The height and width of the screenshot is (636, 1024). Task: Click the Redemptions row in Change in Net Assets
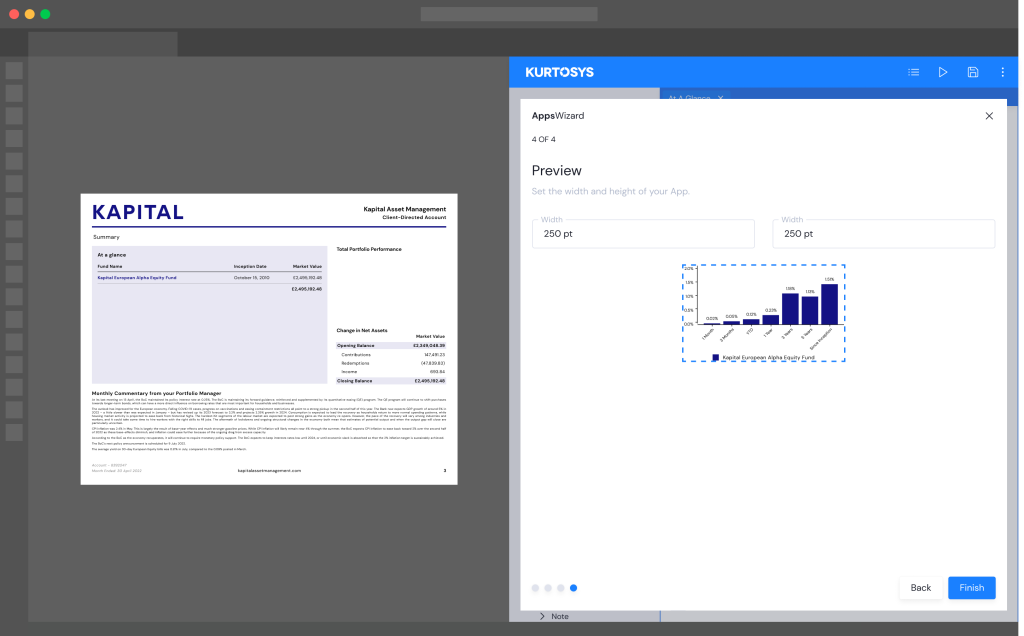[x=391, y=363]
